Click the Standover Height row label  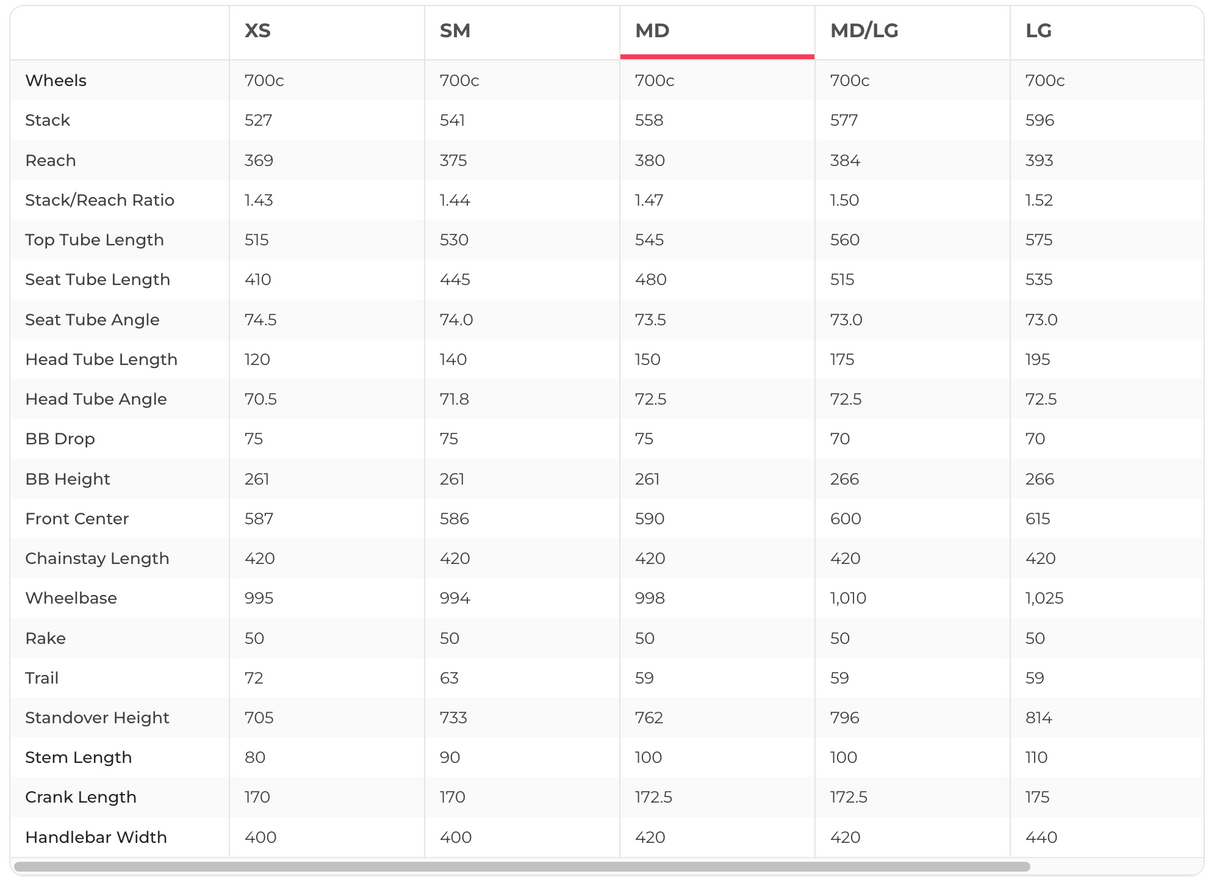pos(97,718)
